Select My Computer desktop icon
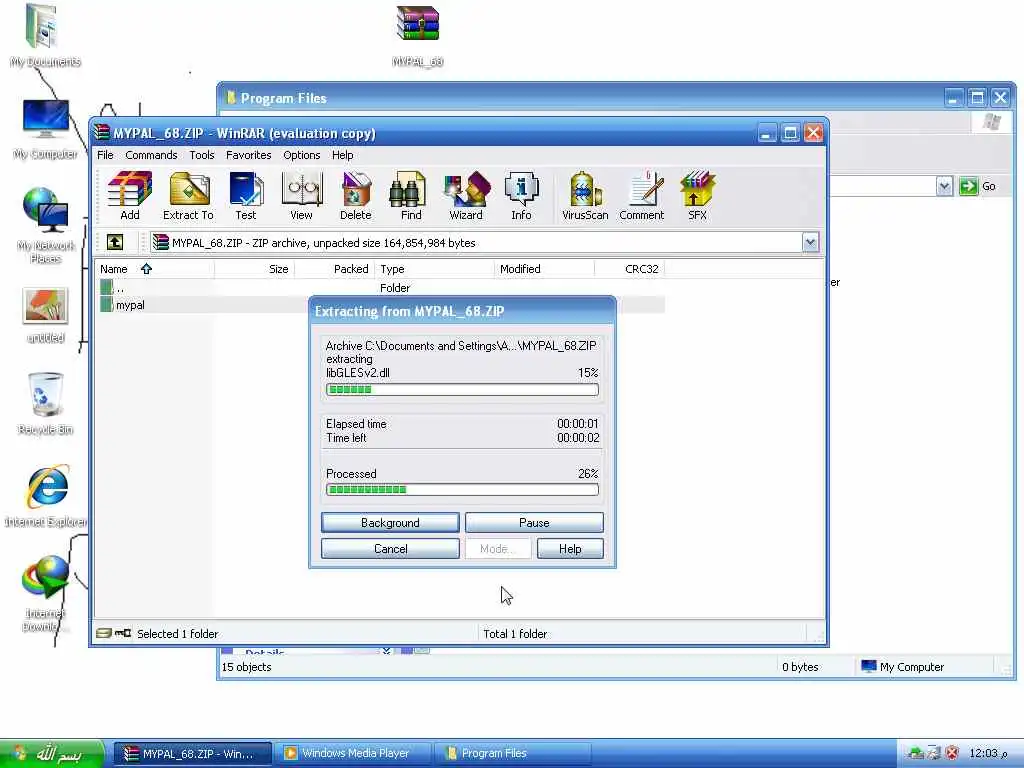 point(45,129)
